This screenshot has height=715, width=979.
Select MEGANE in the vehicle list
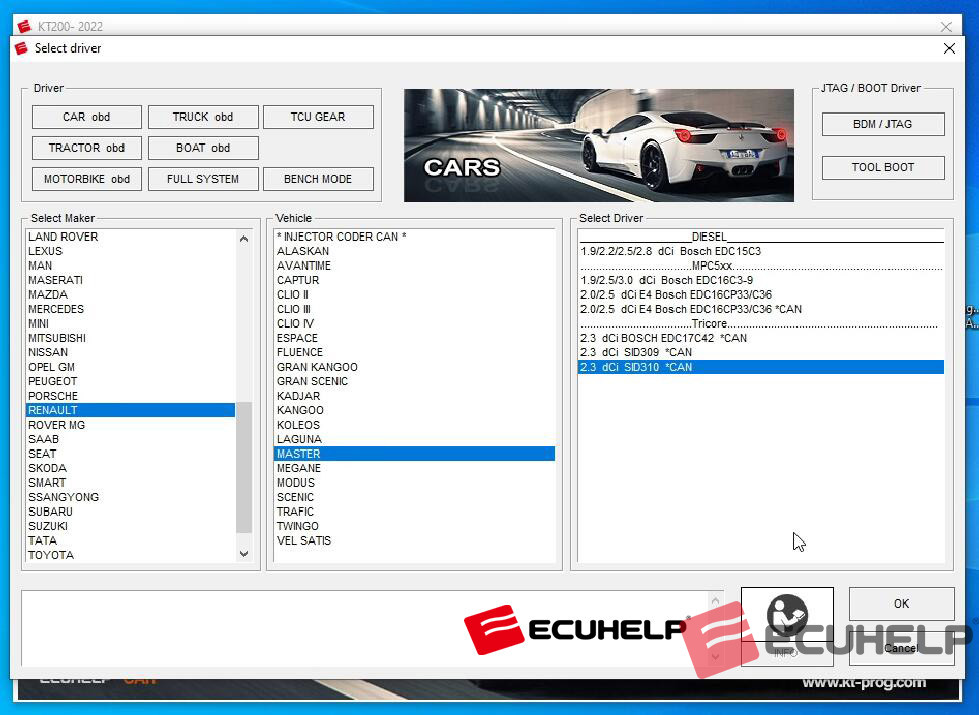pos(414,468)
